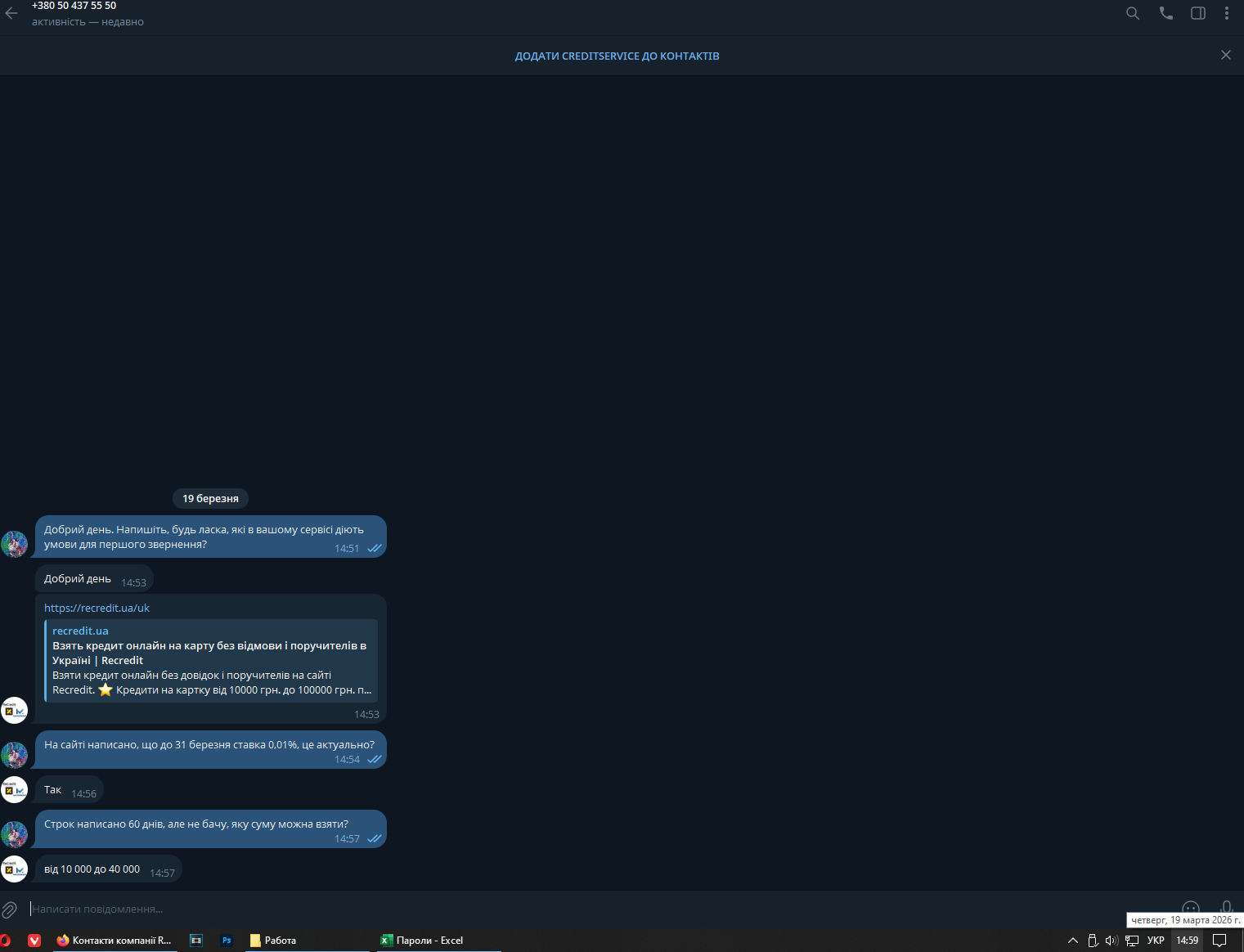1244x952 pixels.
Task: Click the CreditService avatar beside the link preview
Action: pos(14,711)
